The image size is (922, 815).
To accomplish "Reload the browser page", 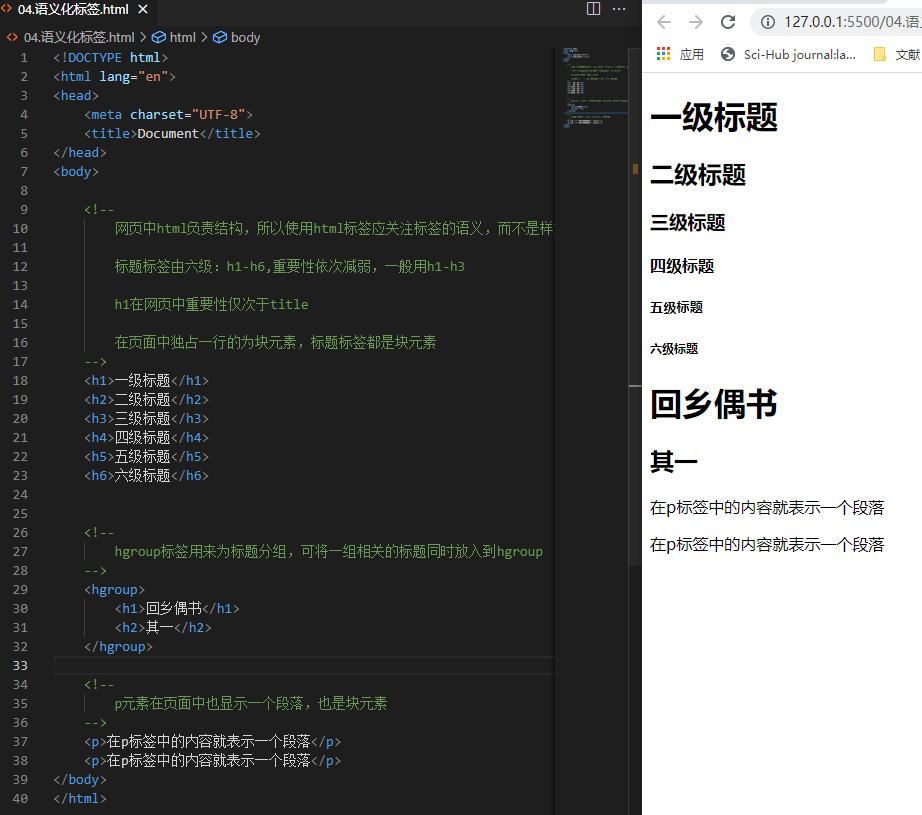I will point(728,22).
